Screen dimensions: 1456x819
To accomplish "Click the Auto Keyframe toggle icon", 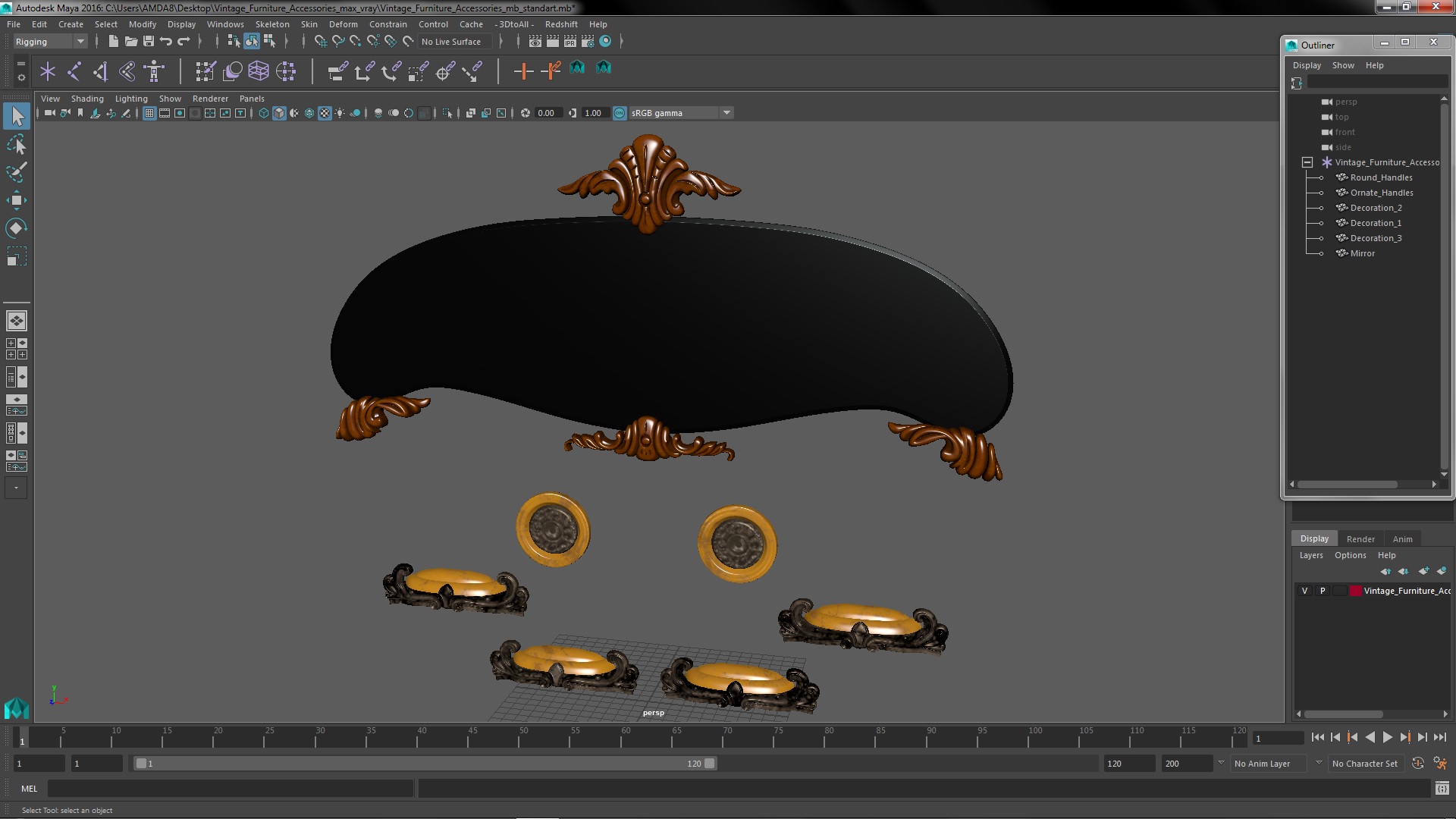I will click(x=1418, y=764).
